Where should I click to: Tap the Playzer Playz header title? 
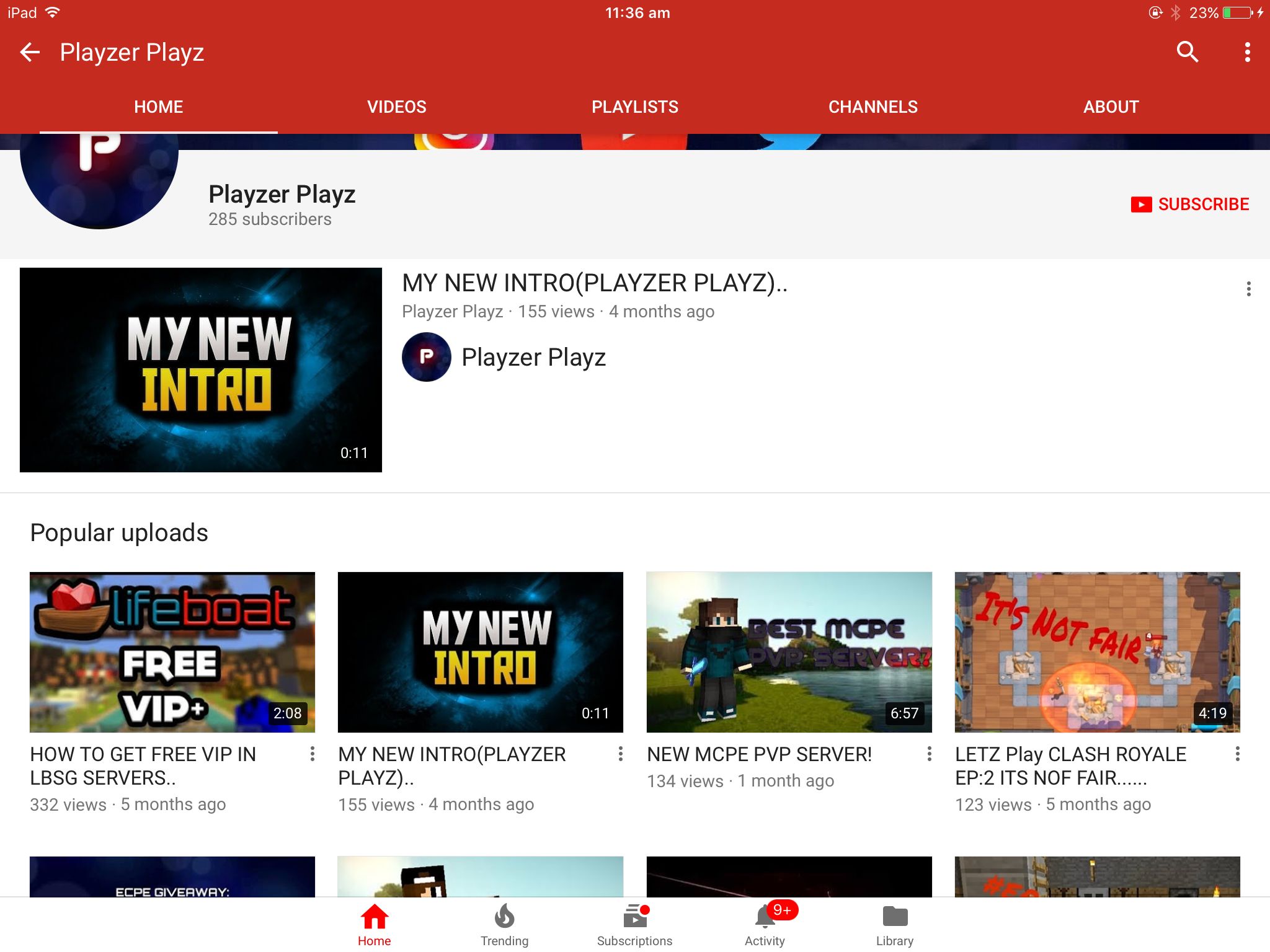tap(132, 53)
